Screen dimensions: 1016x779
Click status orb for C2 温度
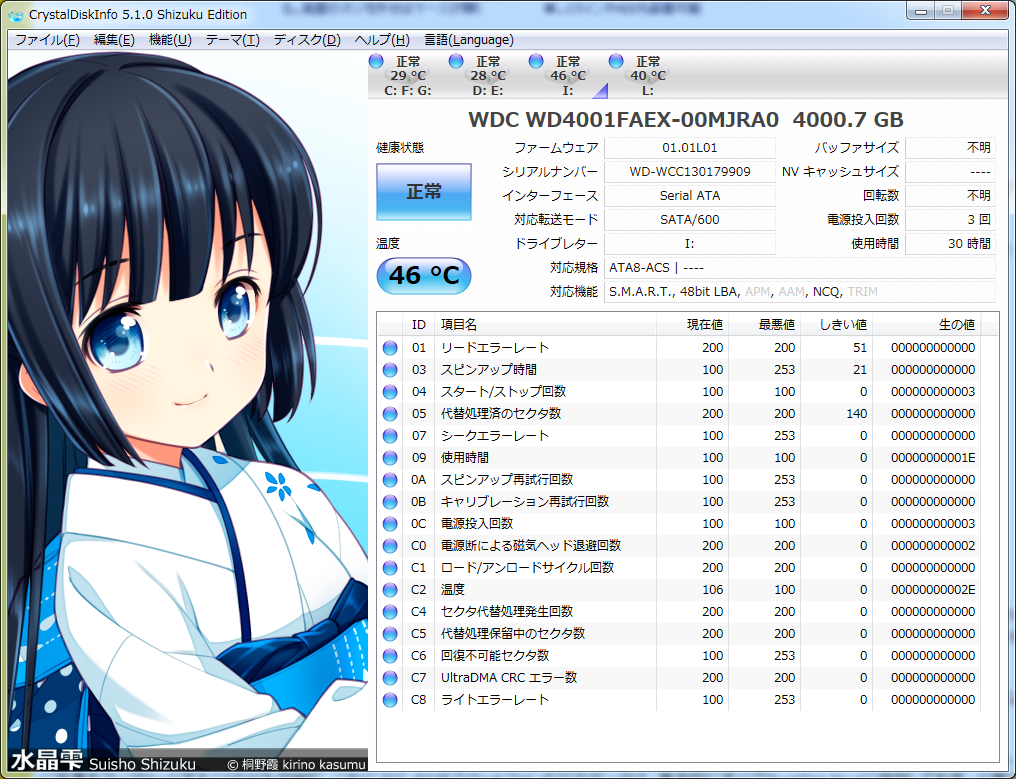[390, 590]
